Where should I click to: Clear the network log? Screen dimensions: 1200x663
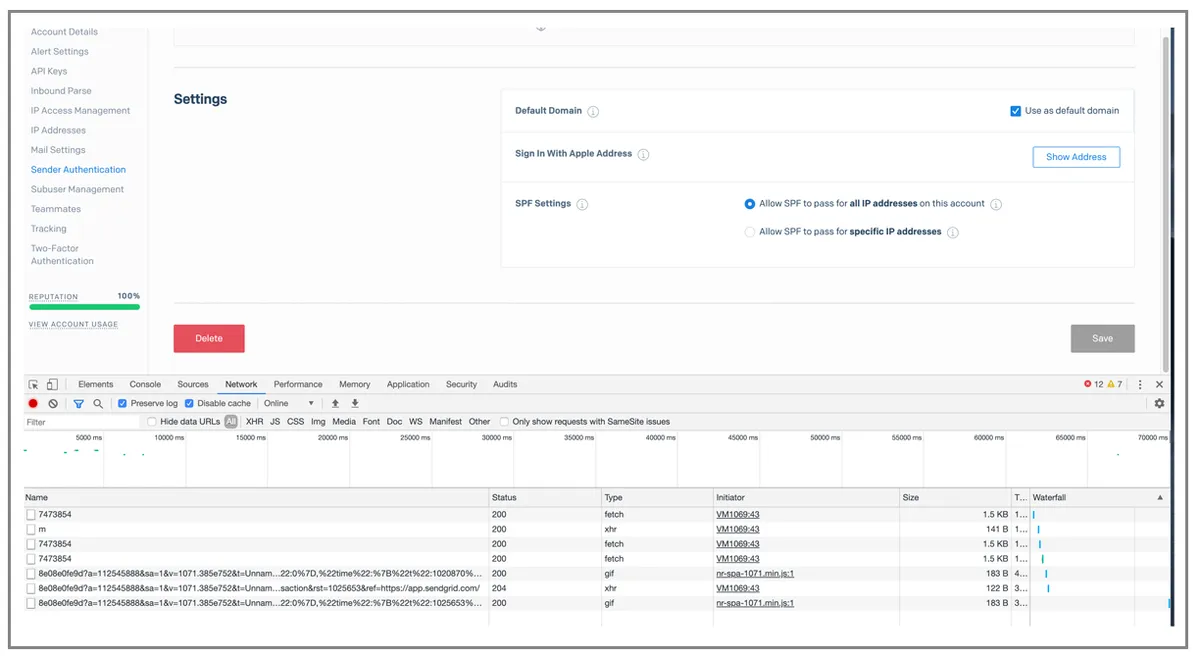53,403
